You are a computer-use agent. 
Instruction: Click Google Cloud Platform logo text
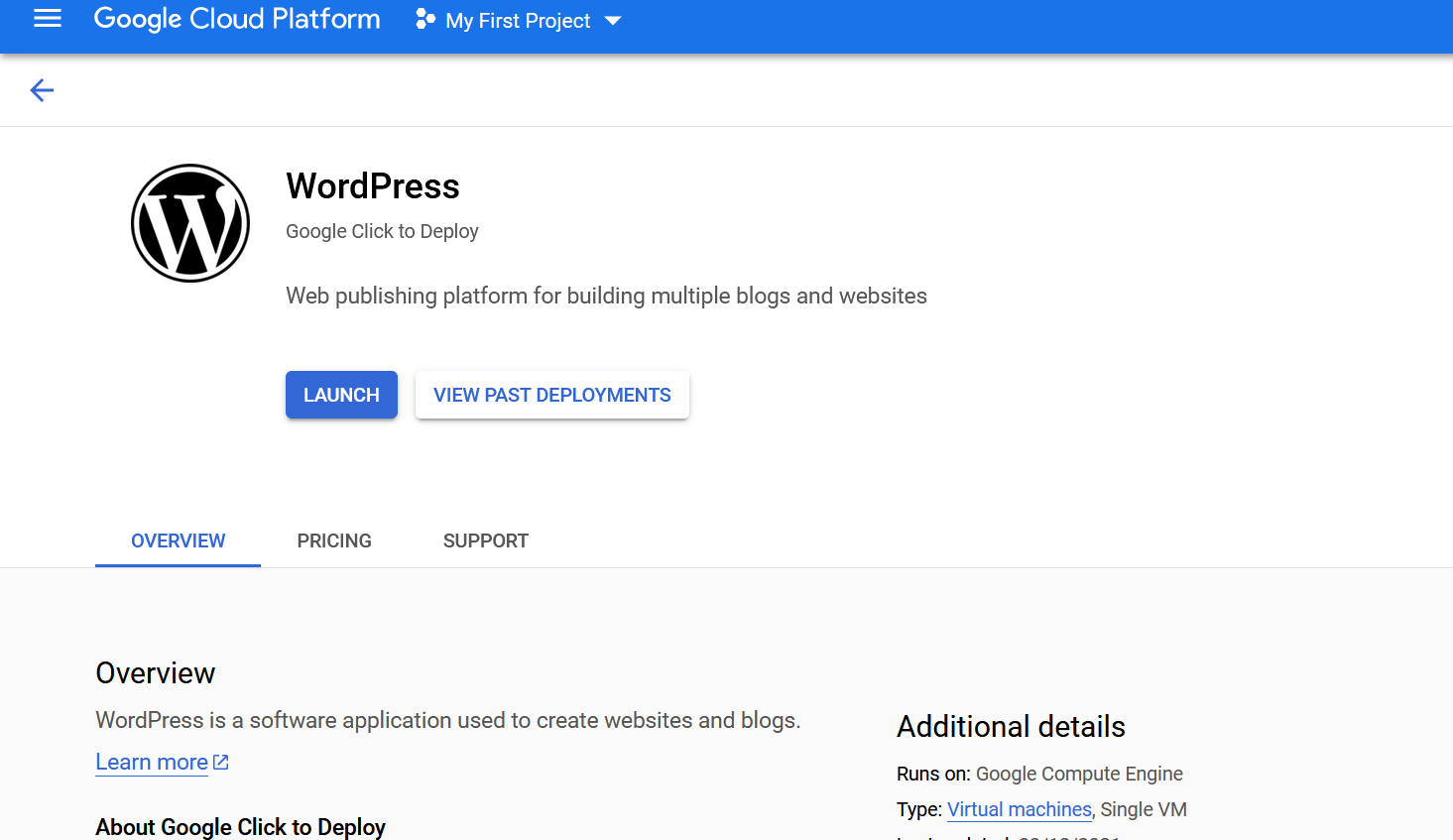click(x=237, y=19)
